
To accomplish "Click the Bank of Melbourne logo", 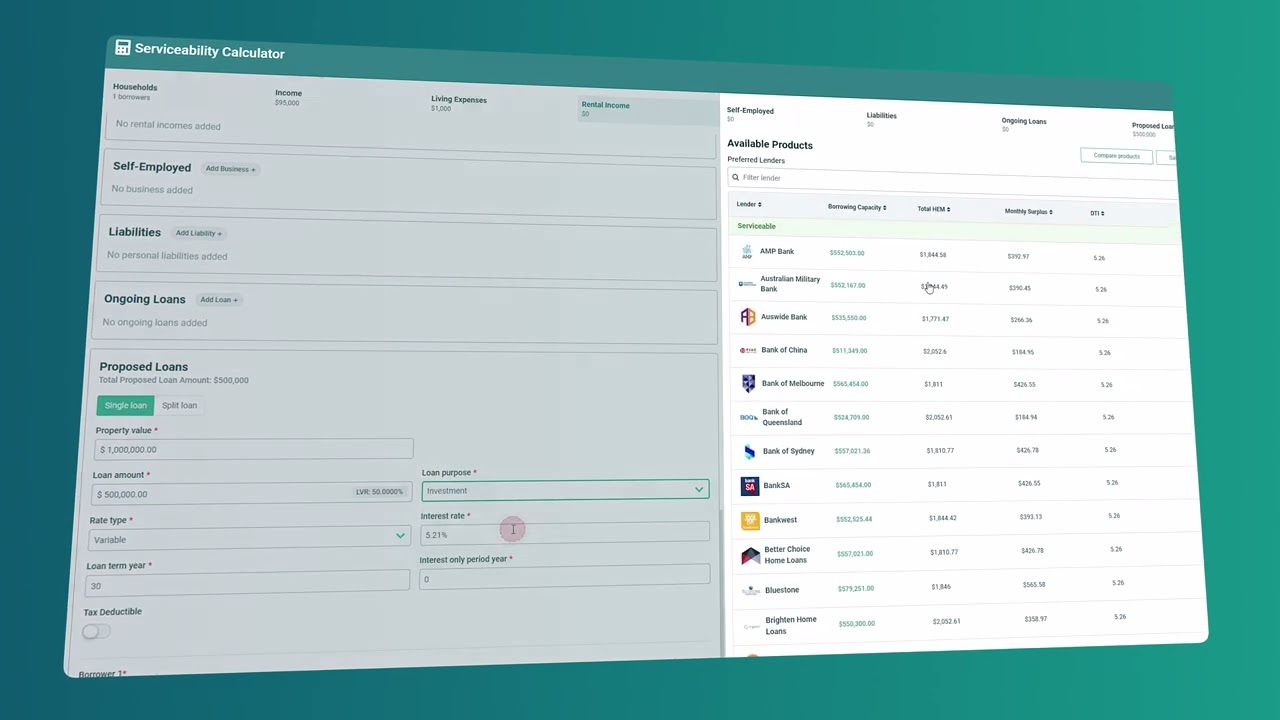I will (749, 383).
